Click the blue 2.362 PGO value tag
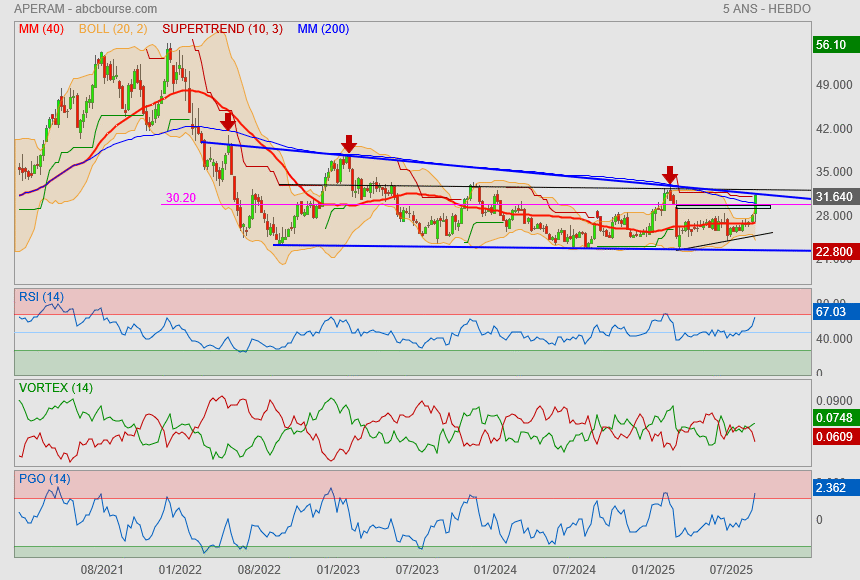The height and width of the screenshot is (580, 860). coord(832,488)
